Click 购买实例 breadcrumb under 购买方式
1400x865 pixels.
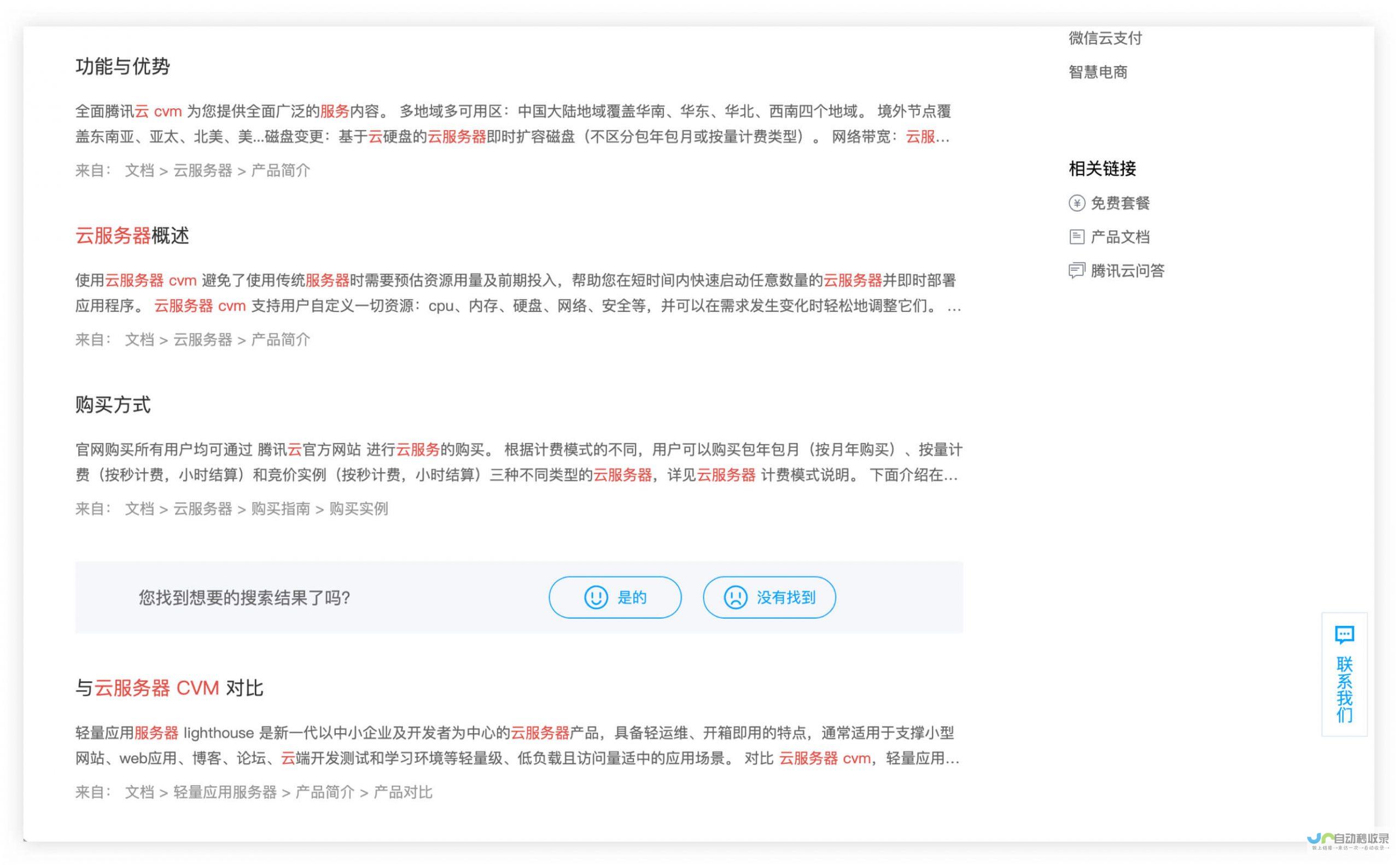[x=358, y=509]
